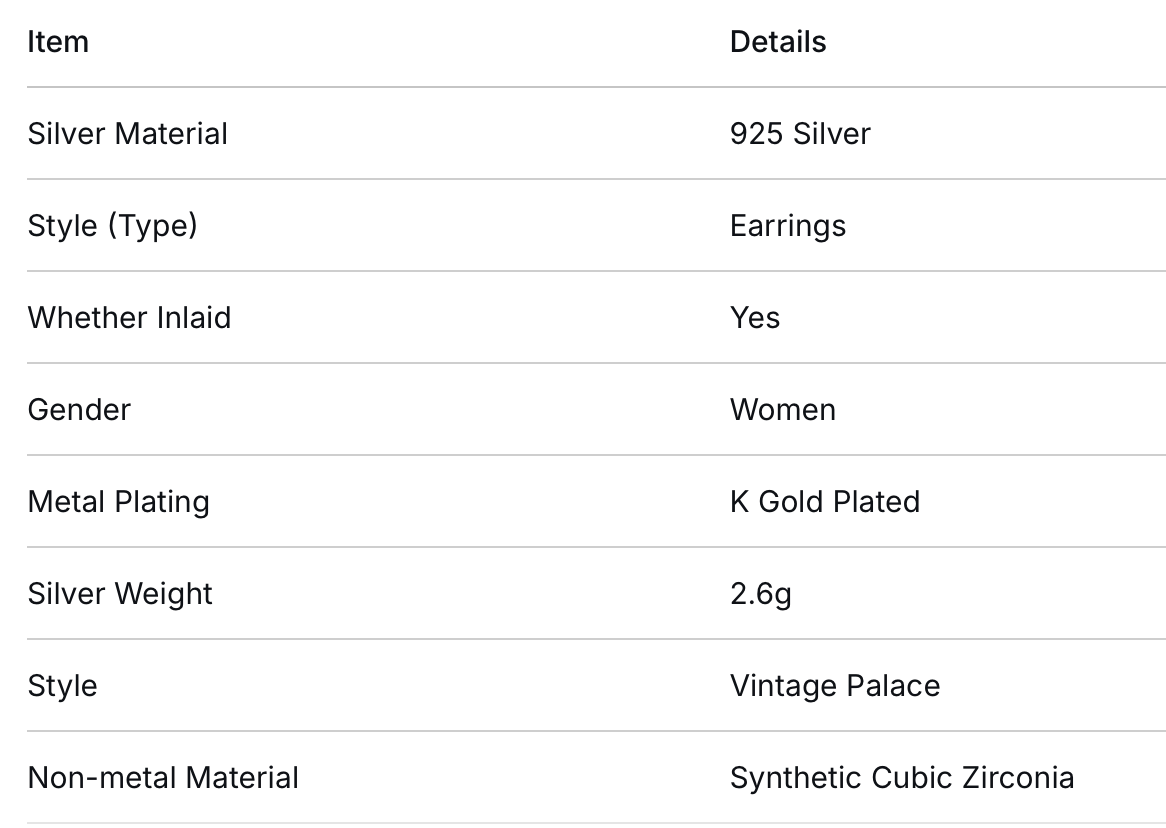This screenshot has width=1166, height=828.
Task: Select the 'Whether Inlaid' label
Action: [x=129, y=318]
